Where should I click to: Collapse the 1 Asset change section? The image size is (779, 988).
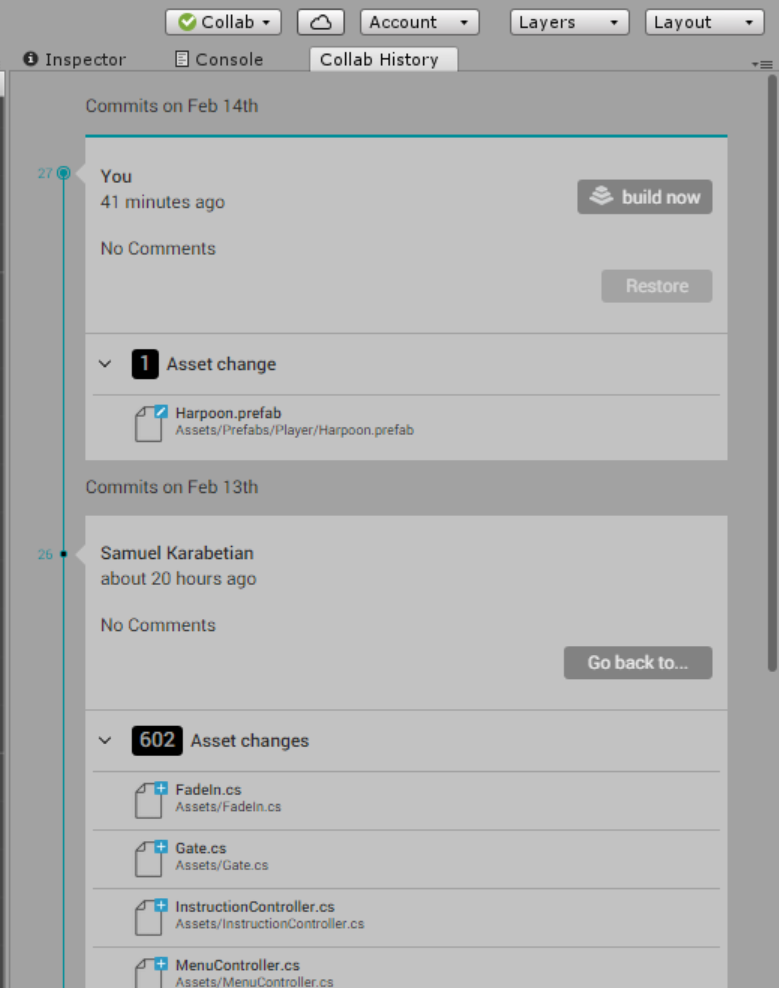(106, 364)
